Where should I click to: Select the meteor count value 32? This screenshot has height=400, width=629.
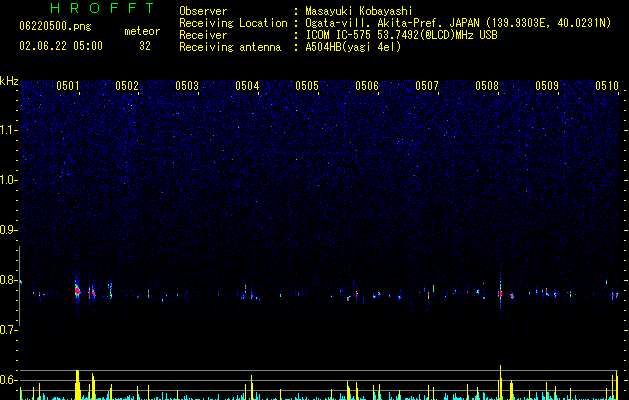click(x=145, y=46)
